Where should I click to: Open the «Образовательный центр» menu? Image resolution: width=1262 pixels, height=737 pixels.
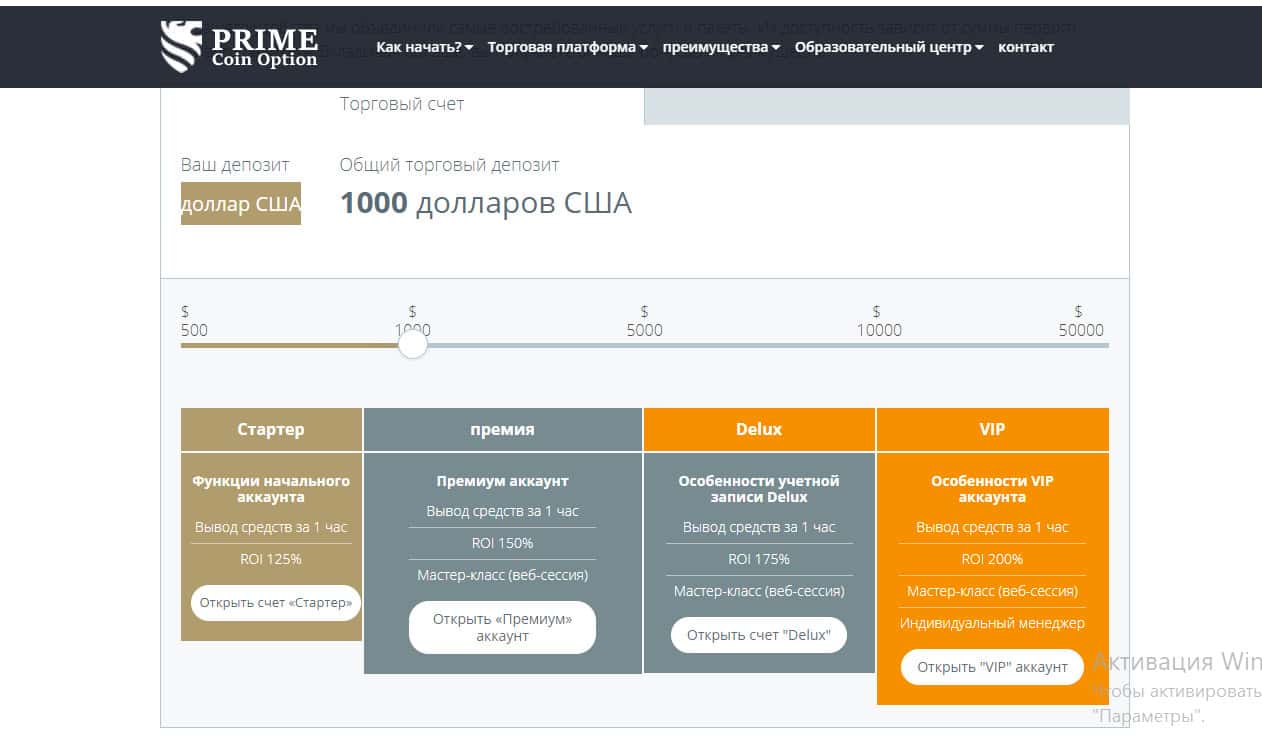pyautogui.click(x=889, y=47)
